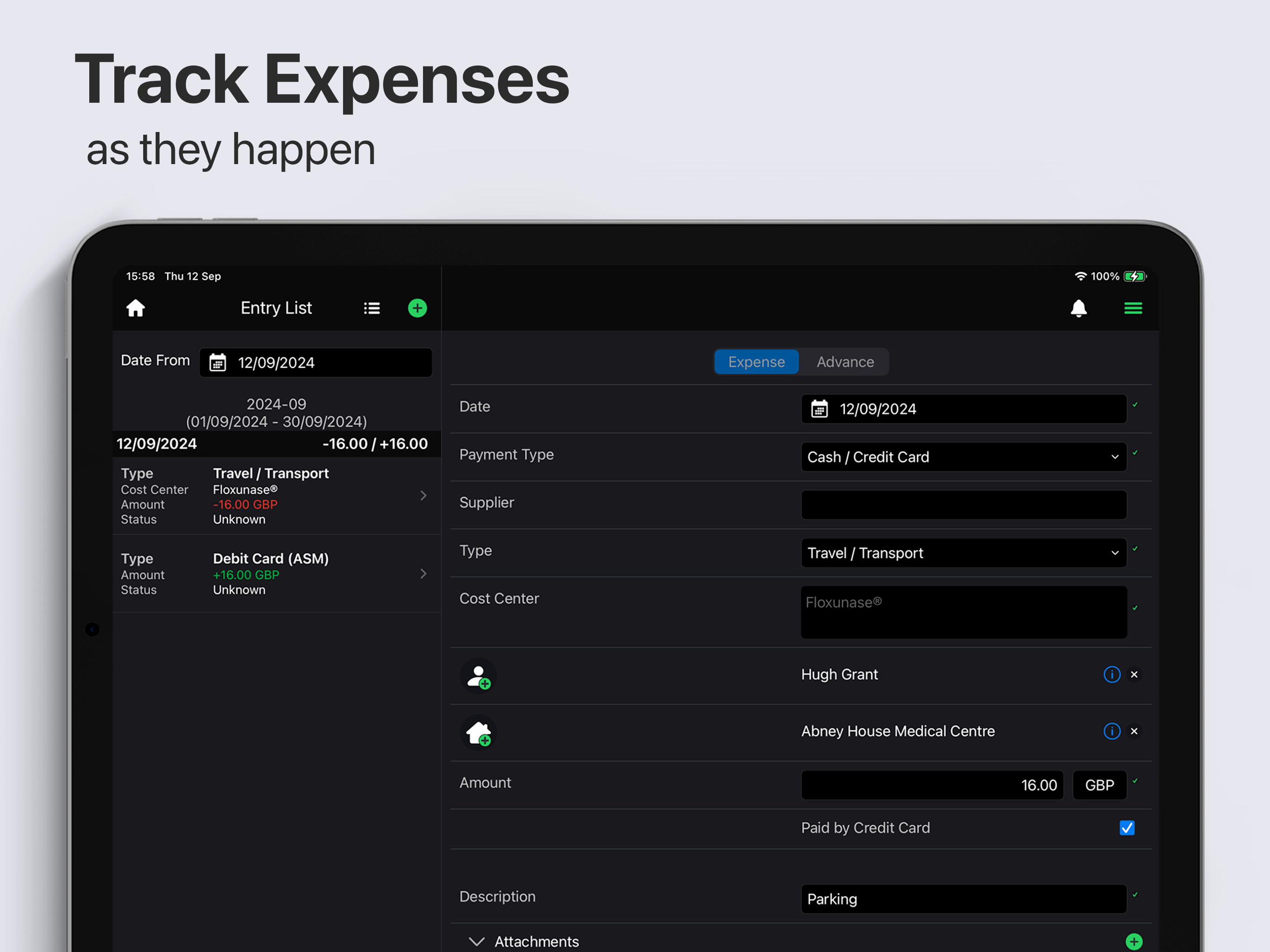Viewport: 1270px width, 952px height.
Task: Go to Home via house icon
Action: pos(135,308)
